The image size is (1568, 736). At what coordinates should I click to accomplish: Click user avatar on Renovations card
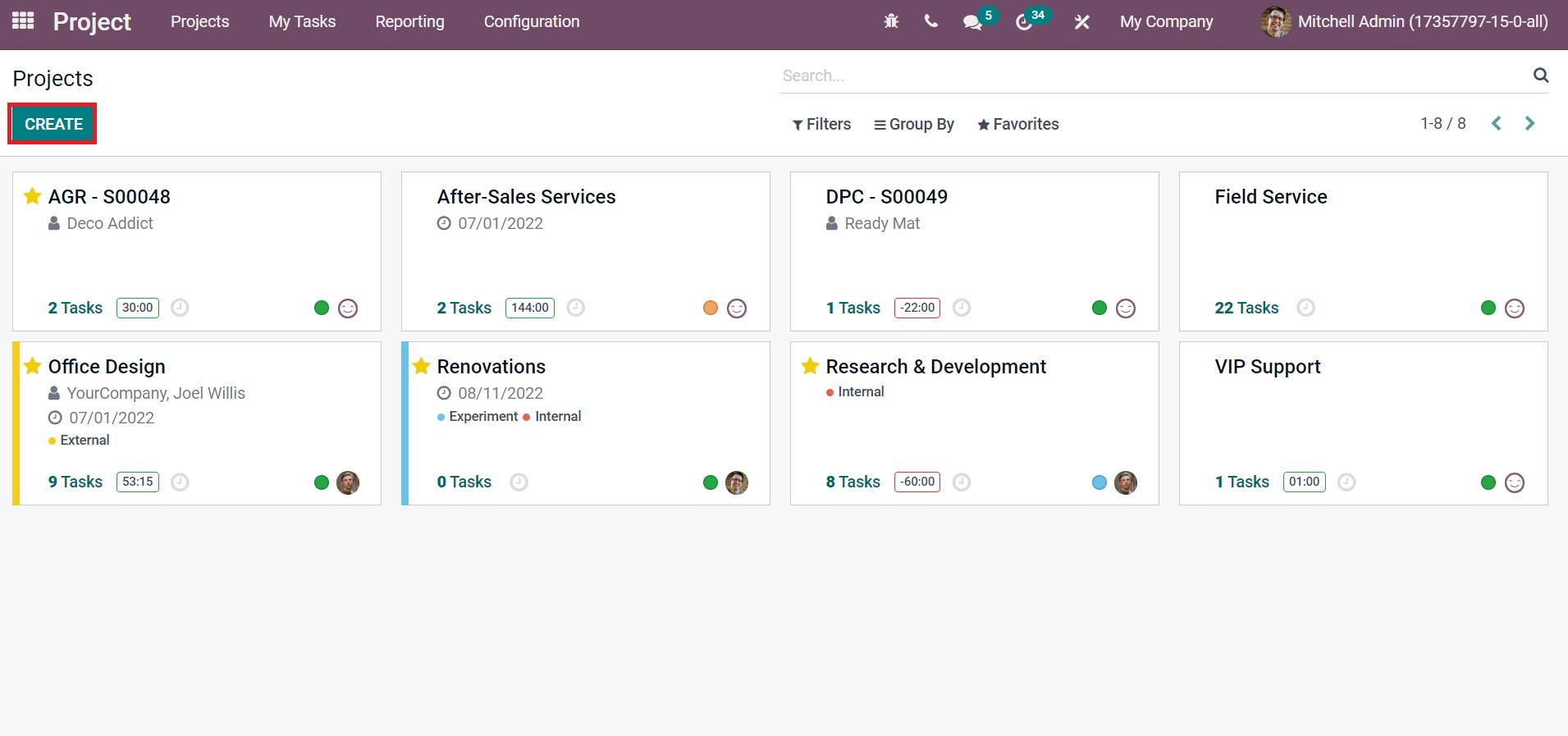737,482
